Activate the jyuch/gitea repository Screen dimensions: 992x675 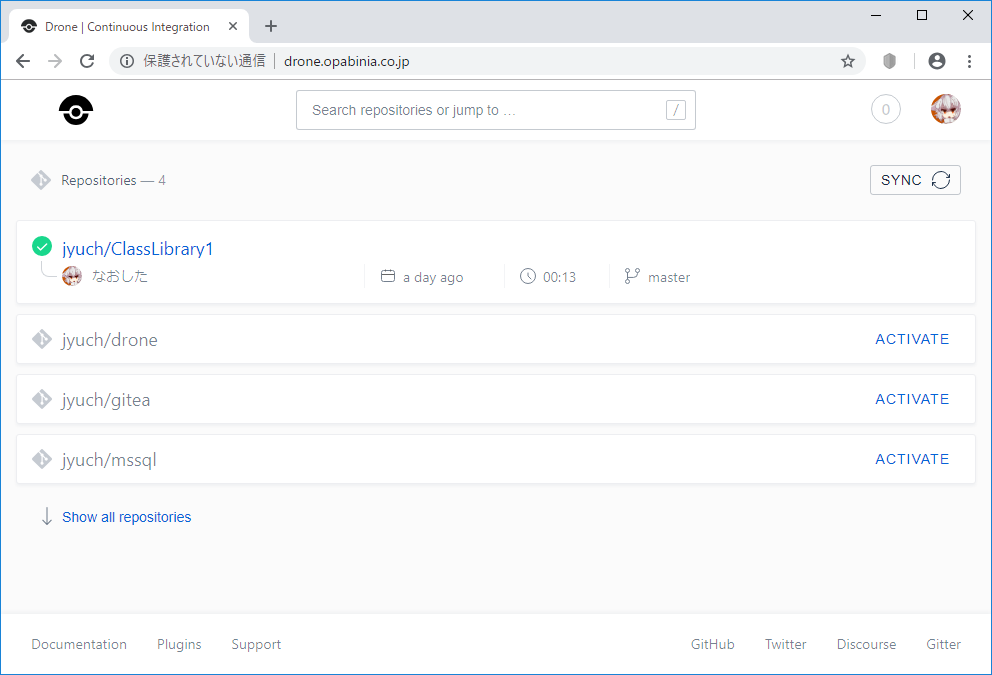click(912, 399)
